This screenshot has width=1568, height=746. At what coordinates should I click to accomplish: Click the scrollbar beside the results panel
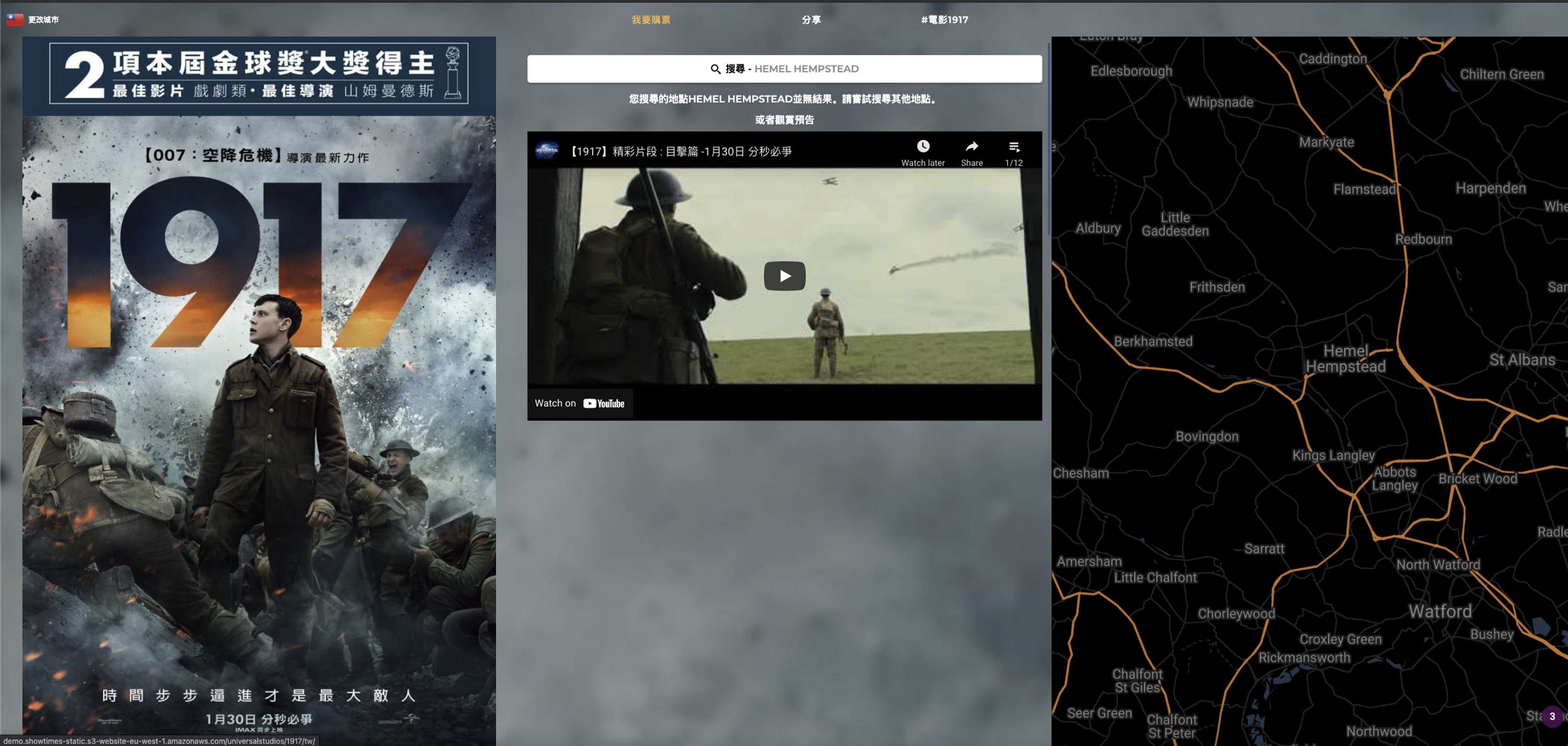(1049, 140)
